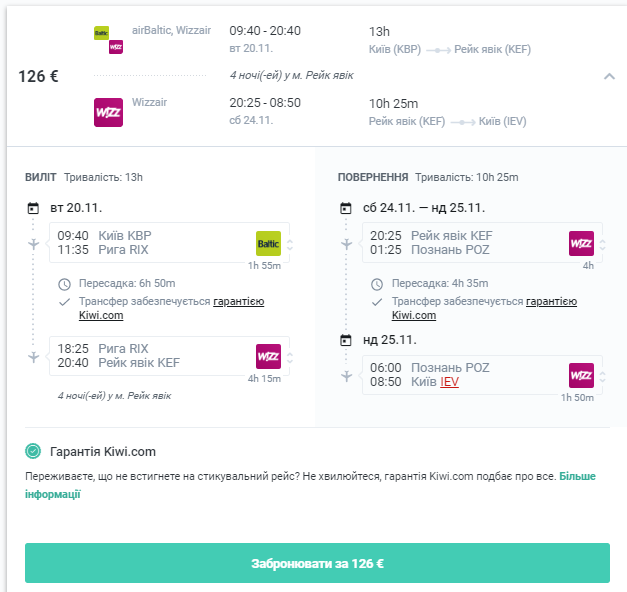Expand the Рига RIX to Рейк'явік KEF segment
The image size is (627, 592).
point(290,356)
